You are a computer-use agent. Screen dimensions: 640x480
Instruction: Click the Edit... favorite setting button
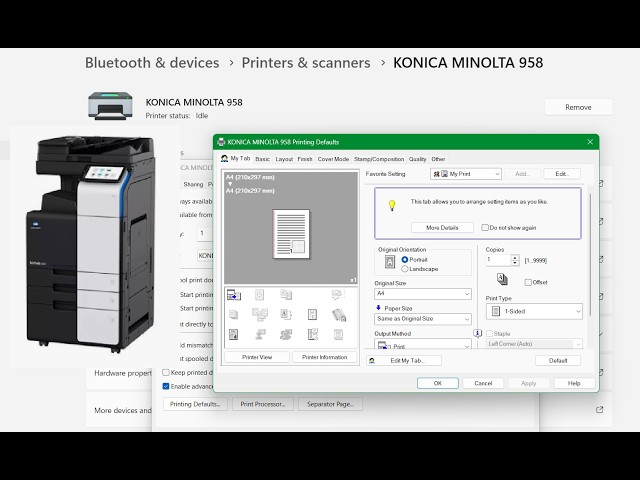(x=562, y=174)
